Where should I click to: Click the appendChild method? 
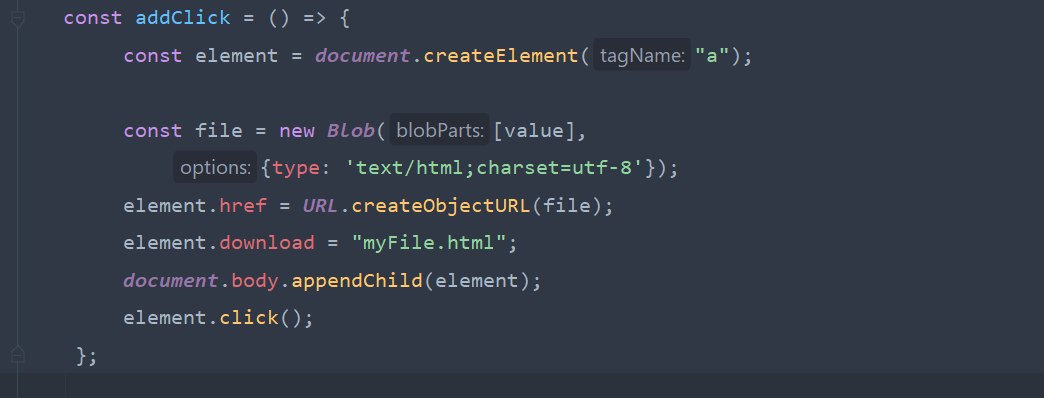358,280
